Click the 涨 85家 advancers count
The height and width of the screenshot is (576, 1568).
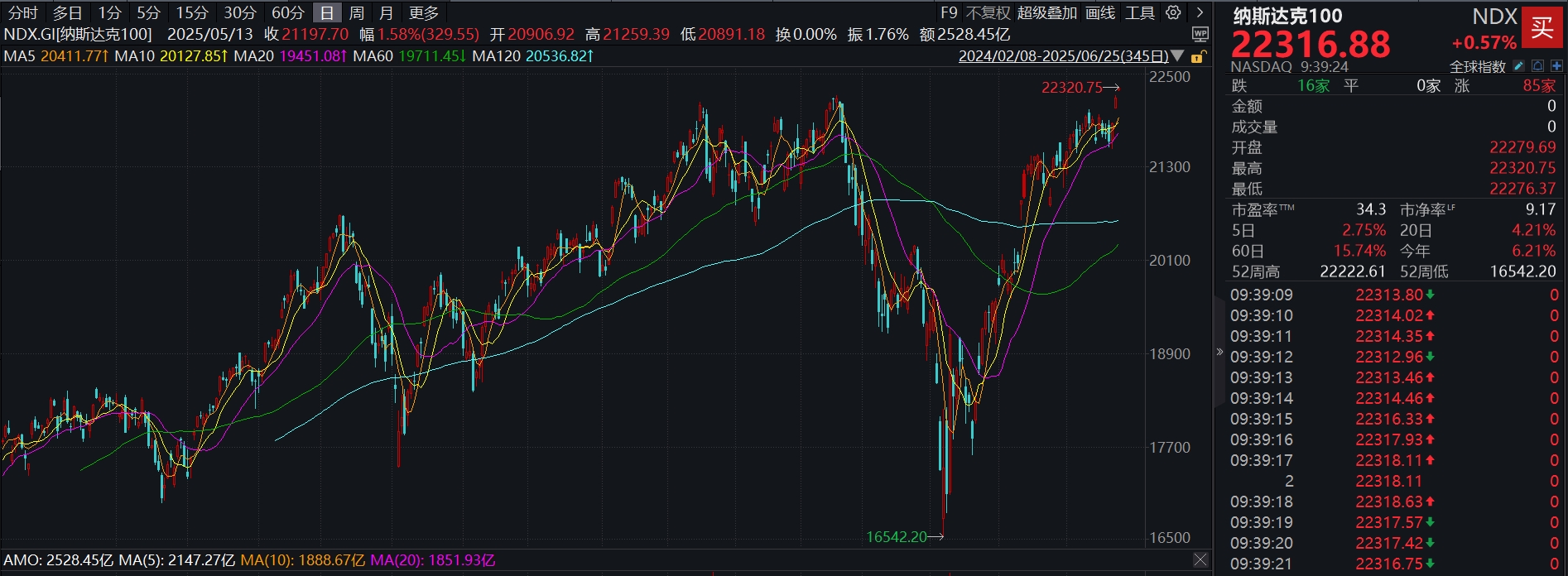click(1540, 85)
